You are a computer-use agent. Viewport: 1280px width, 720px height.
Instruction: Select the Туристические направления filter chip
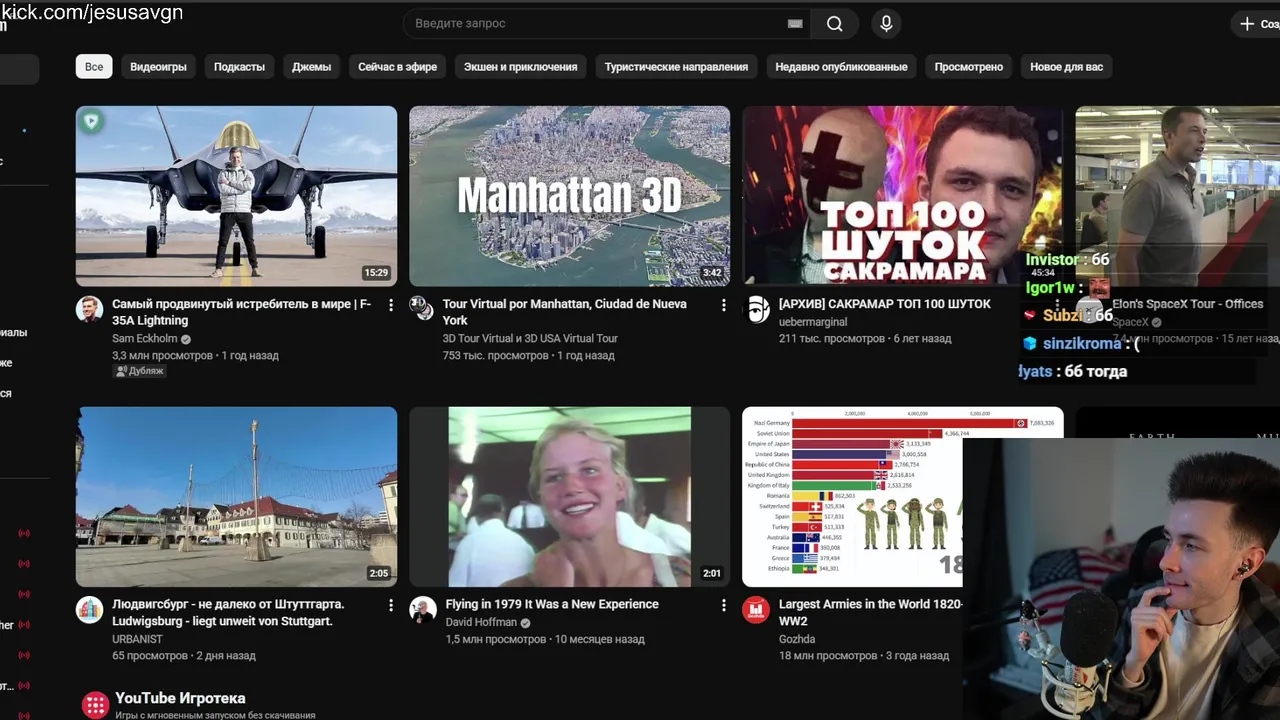coord(676,67)
